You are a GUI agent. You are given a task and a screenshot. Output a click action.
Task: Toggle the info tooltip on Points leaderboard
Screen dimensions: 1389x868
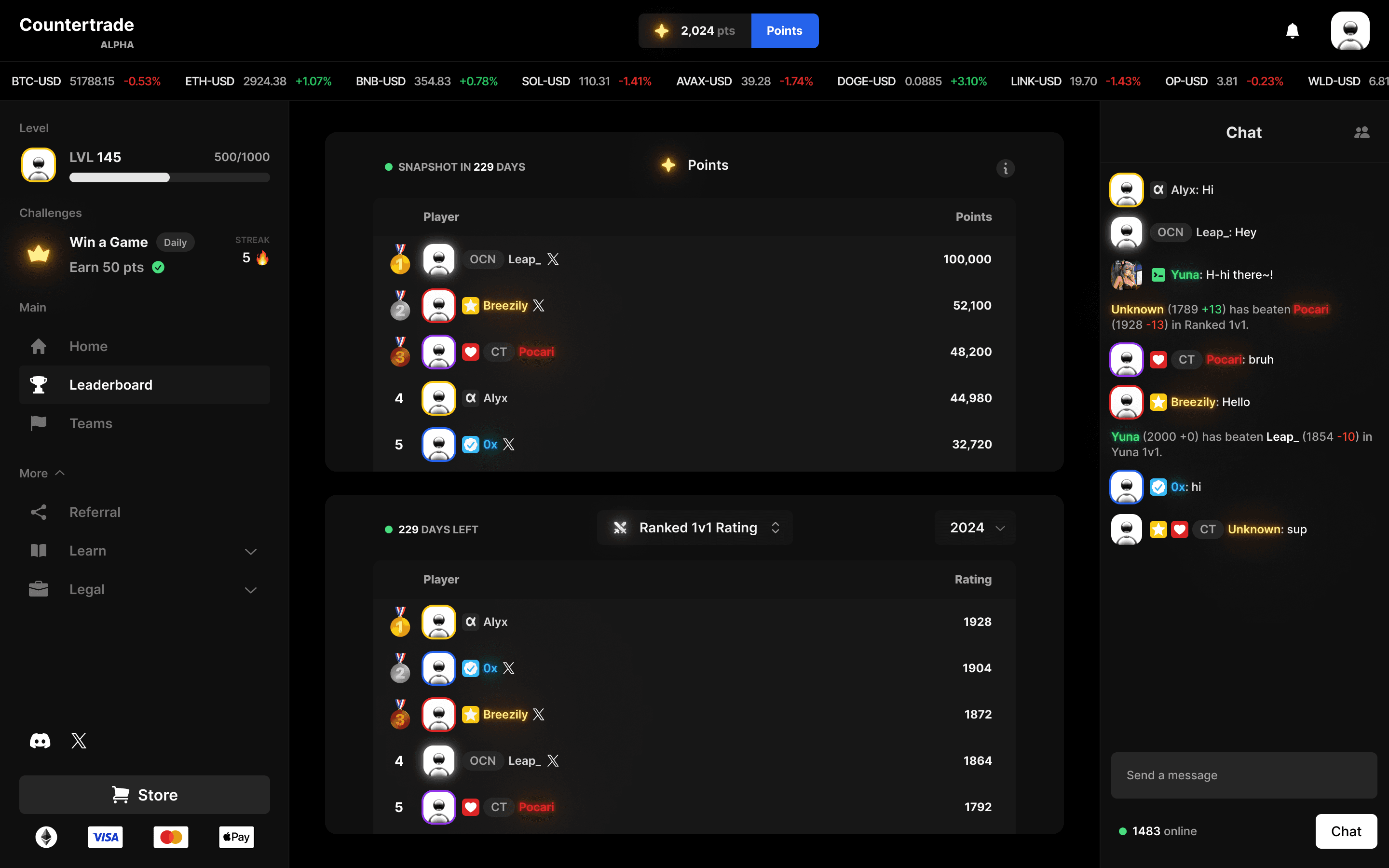tap(1006, 168)
